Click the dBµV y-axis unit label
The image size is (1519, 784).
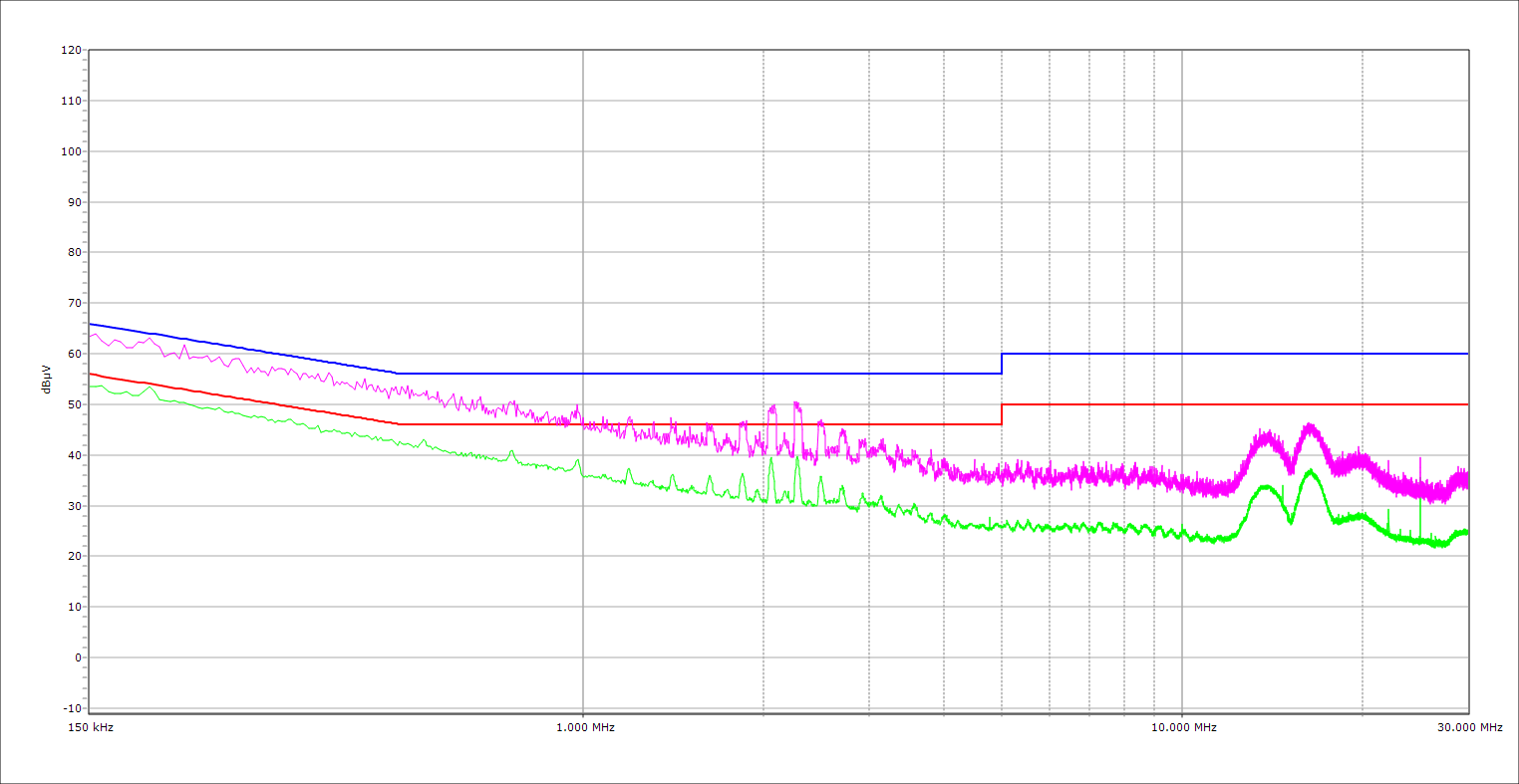point(47,379)
